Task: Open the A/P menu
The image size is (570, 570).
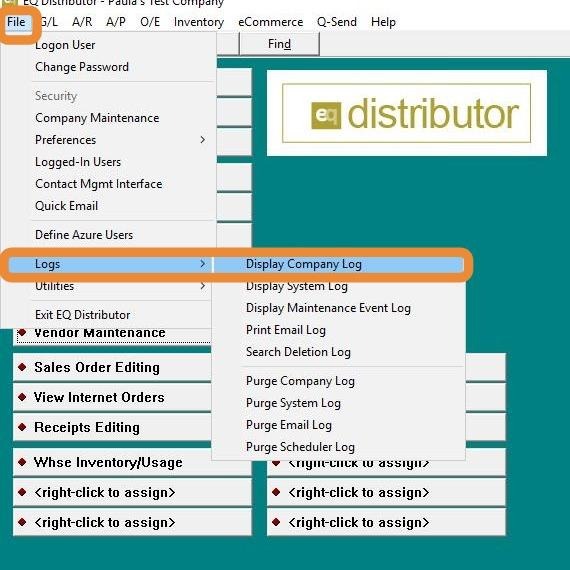Action: coord(116,22)
